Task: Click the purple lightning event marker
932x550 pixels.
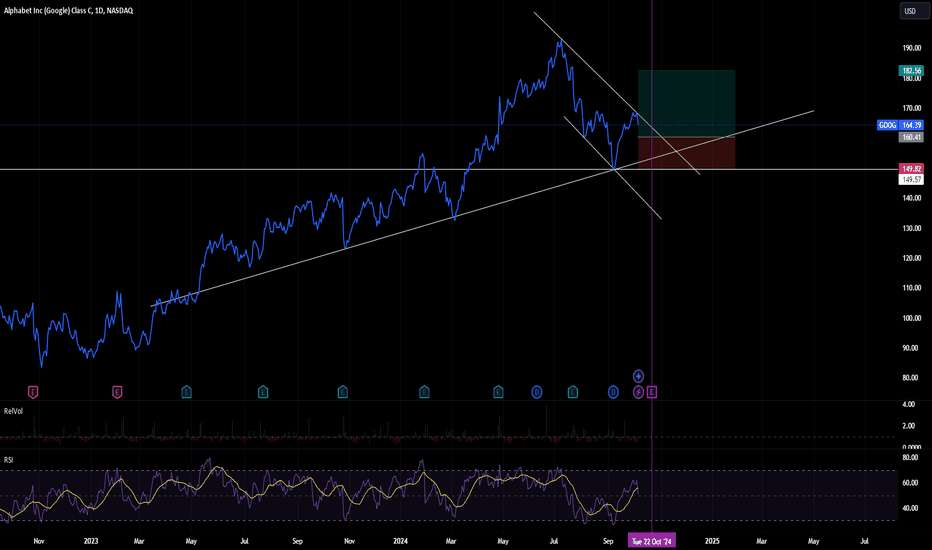Action: click(638, 392)
